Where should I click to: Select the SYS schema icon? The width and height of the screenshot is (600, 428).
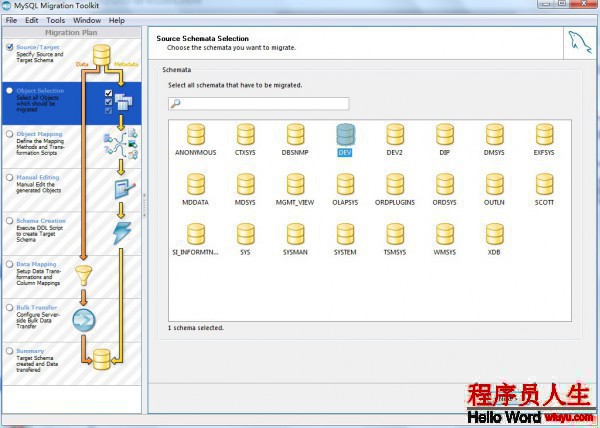245,234
